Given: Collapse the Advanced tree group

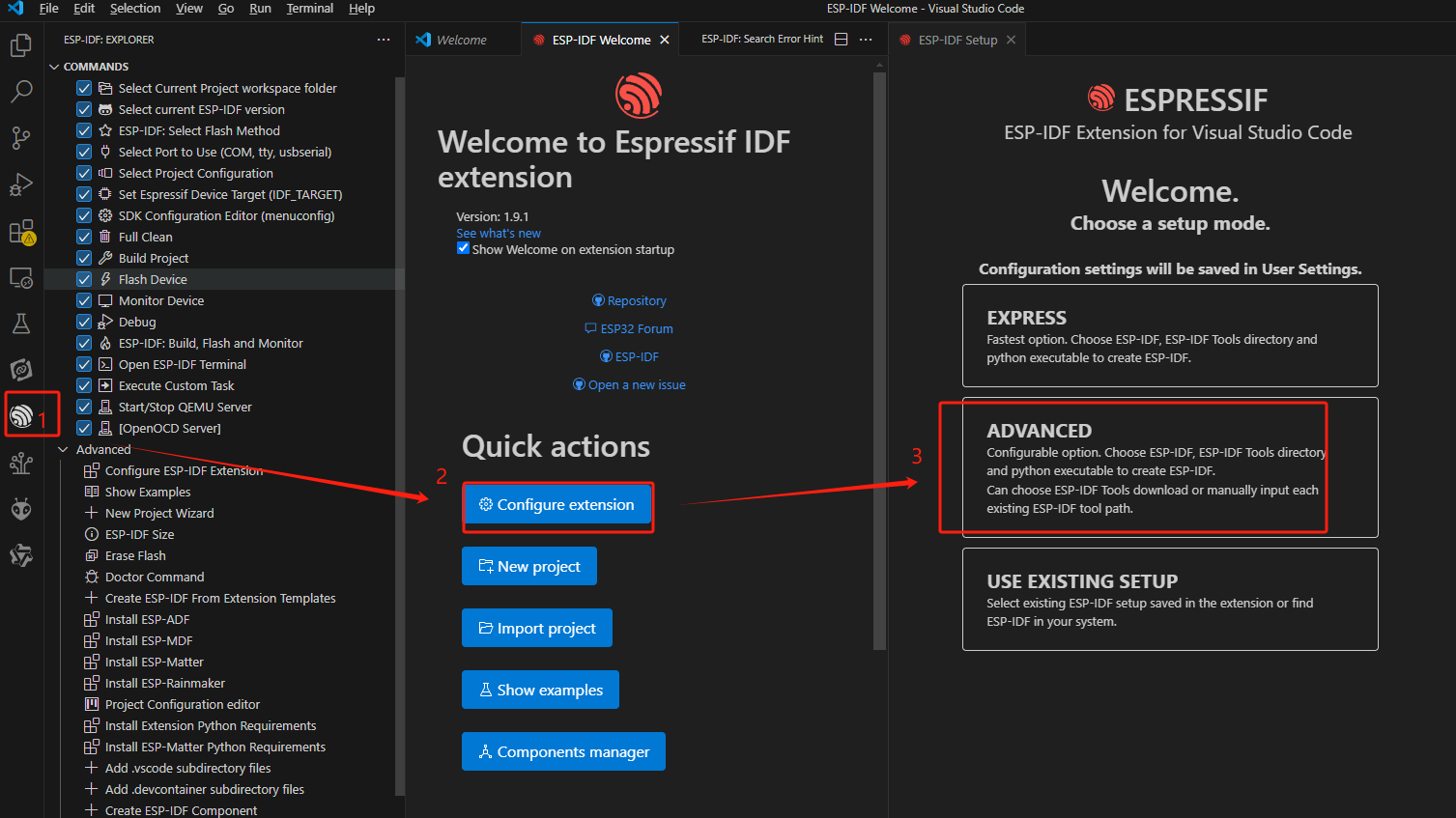Looking at the screenshot, I should (x=63, y=449).
